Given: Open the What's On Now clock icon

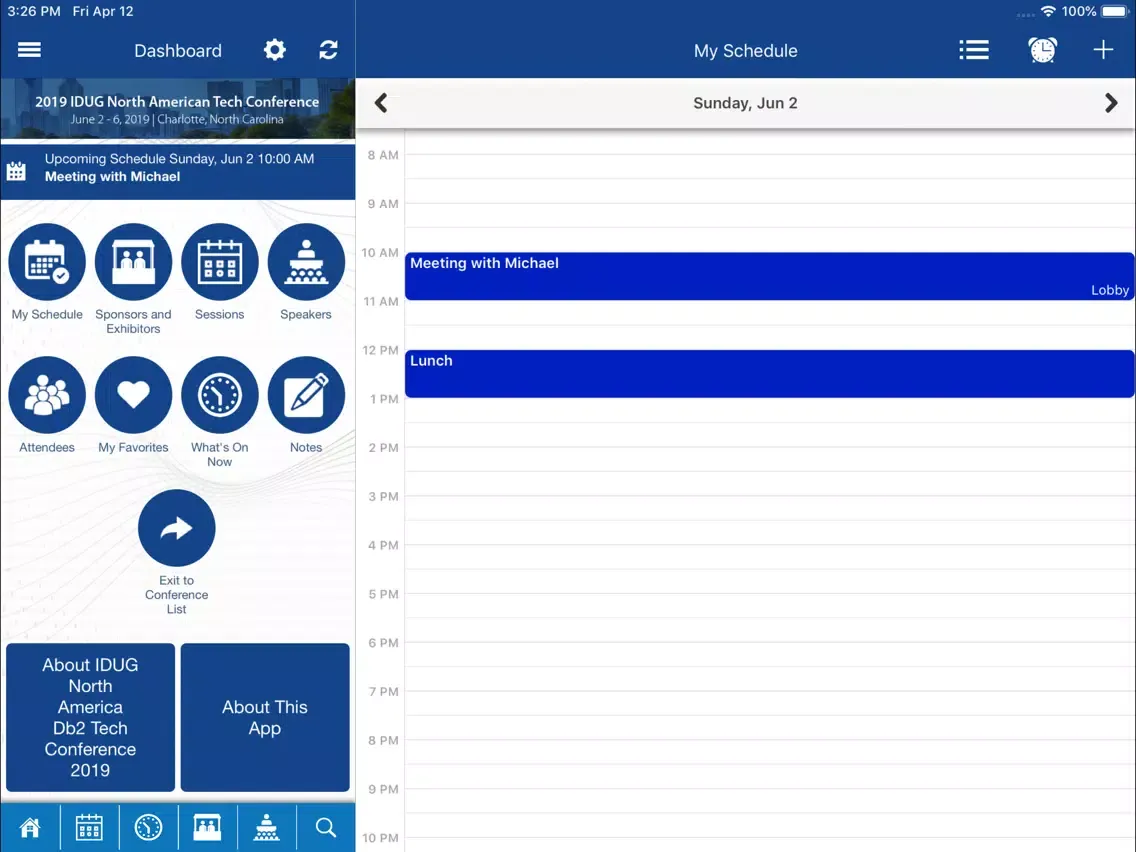Looking at the screenshot, I should click(220, 395).
